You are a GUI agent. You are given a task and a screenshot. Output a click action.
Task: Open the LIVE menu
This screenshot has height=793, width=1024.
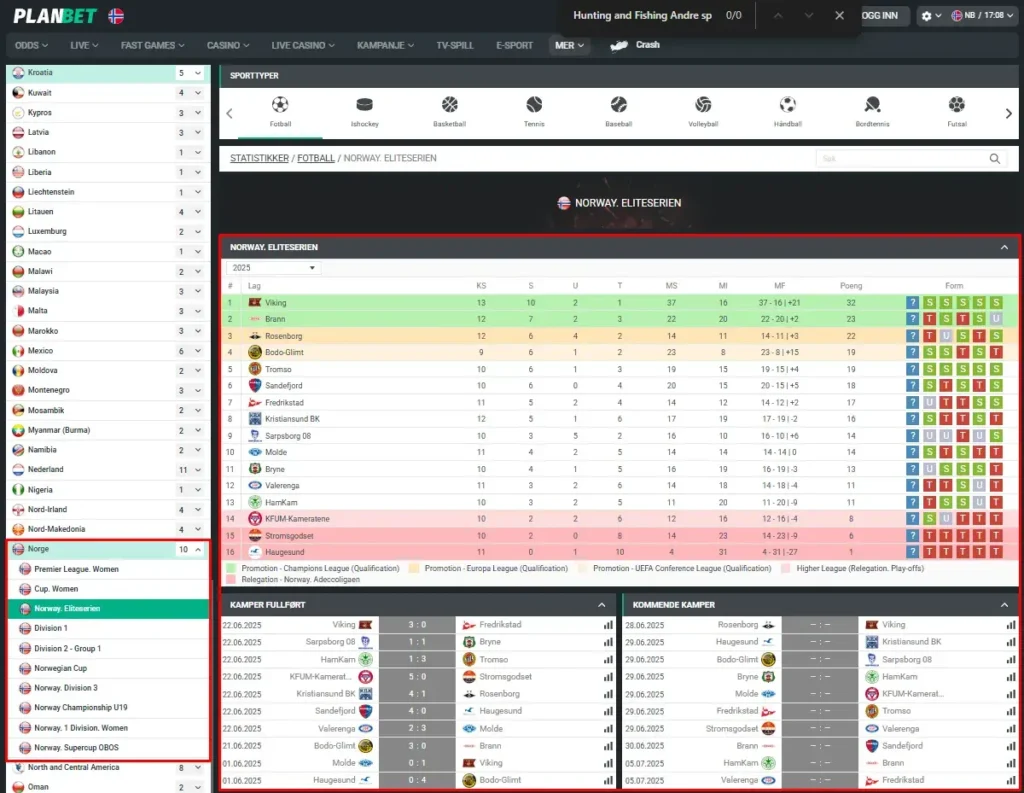point(84,45)
